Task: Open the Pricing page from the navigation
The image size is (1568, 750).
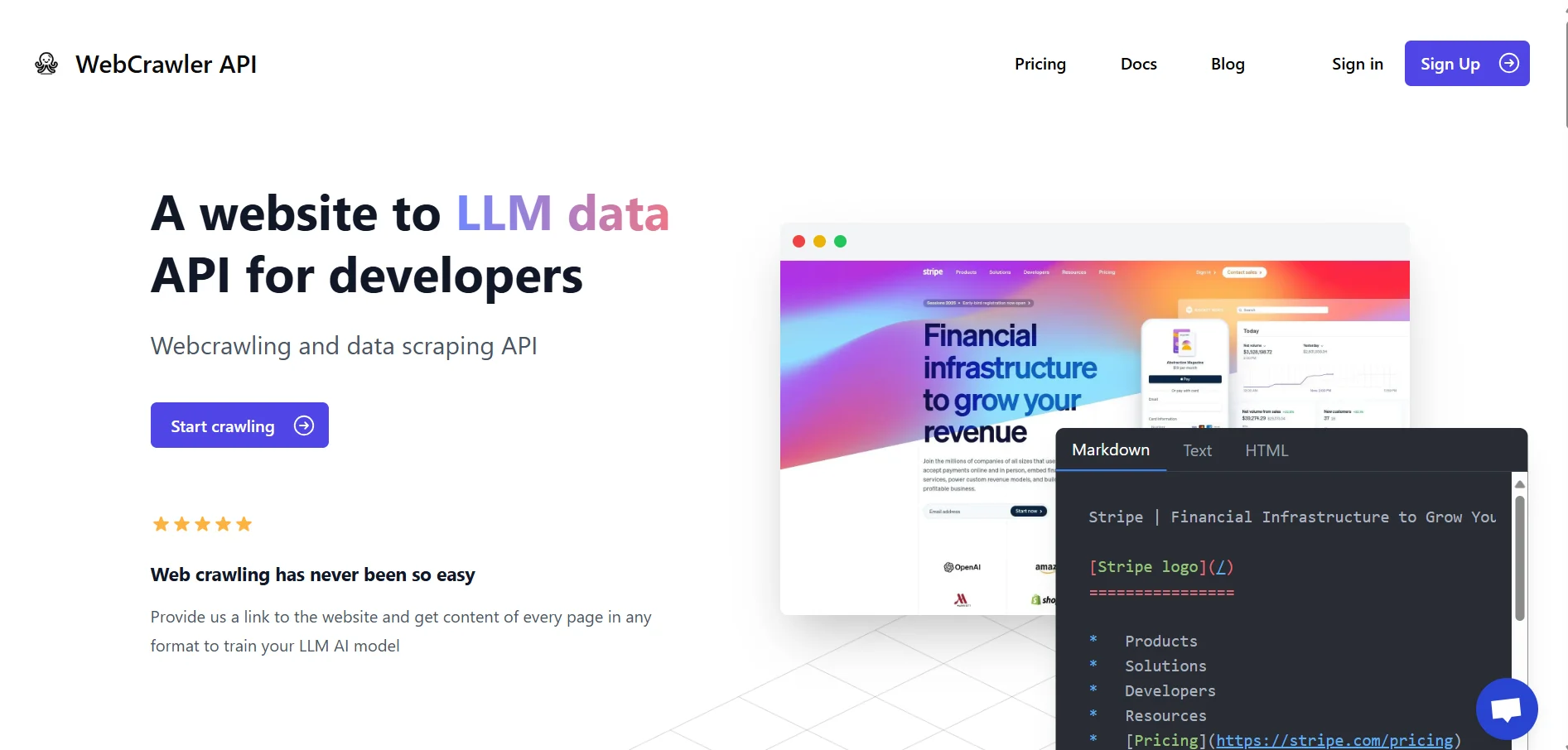Action: 1040,64
